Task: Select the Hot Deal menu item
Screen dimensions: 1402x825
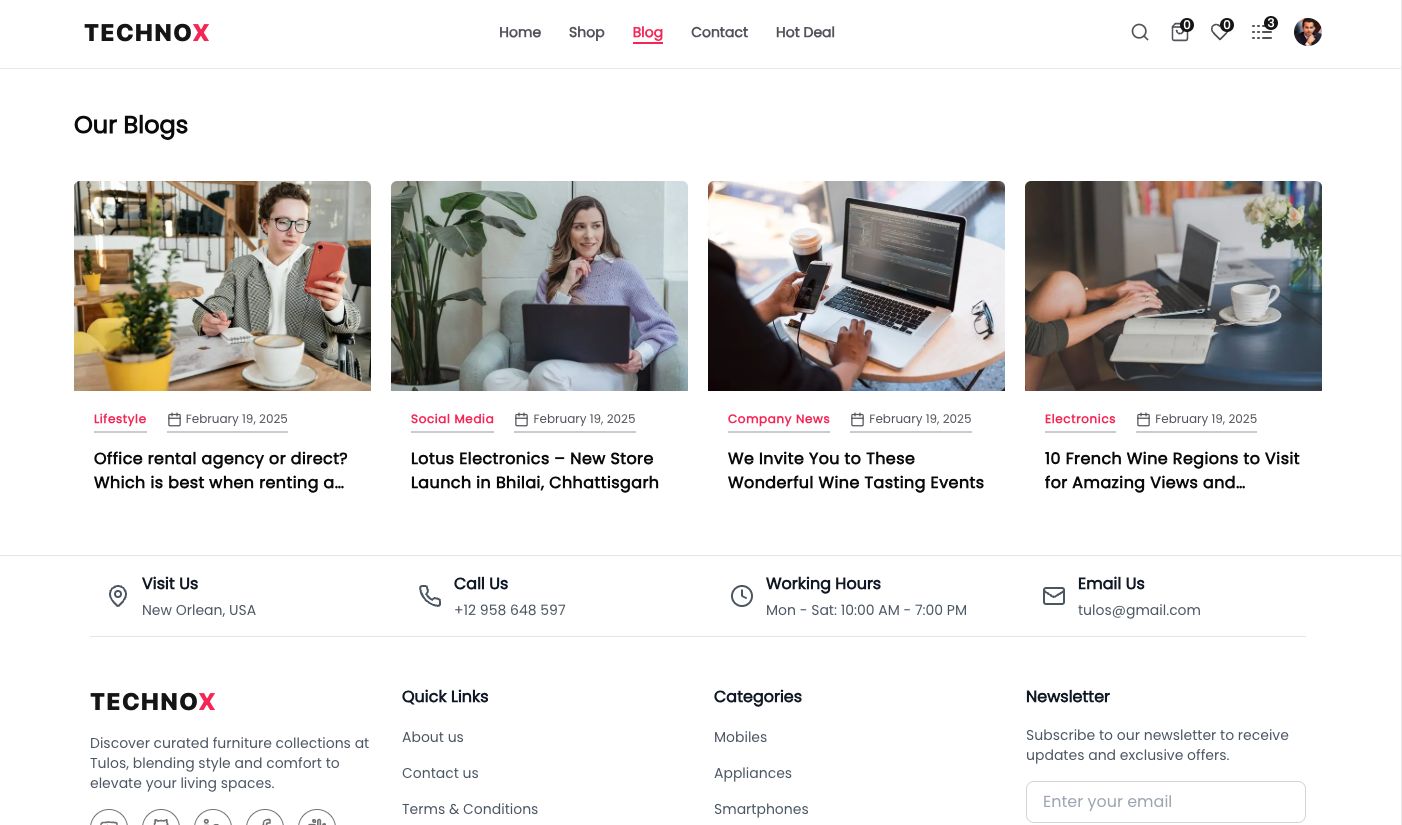Action: pyautogui.click(x=805, y=32)
